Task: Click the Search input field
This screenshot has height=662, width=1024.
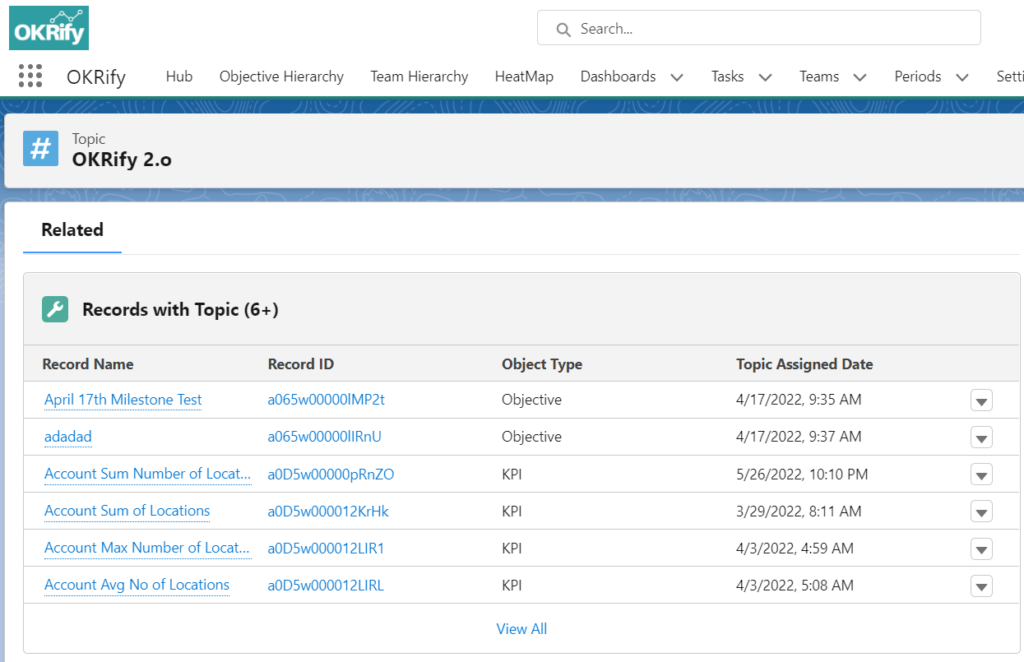Action: (758, 29)
